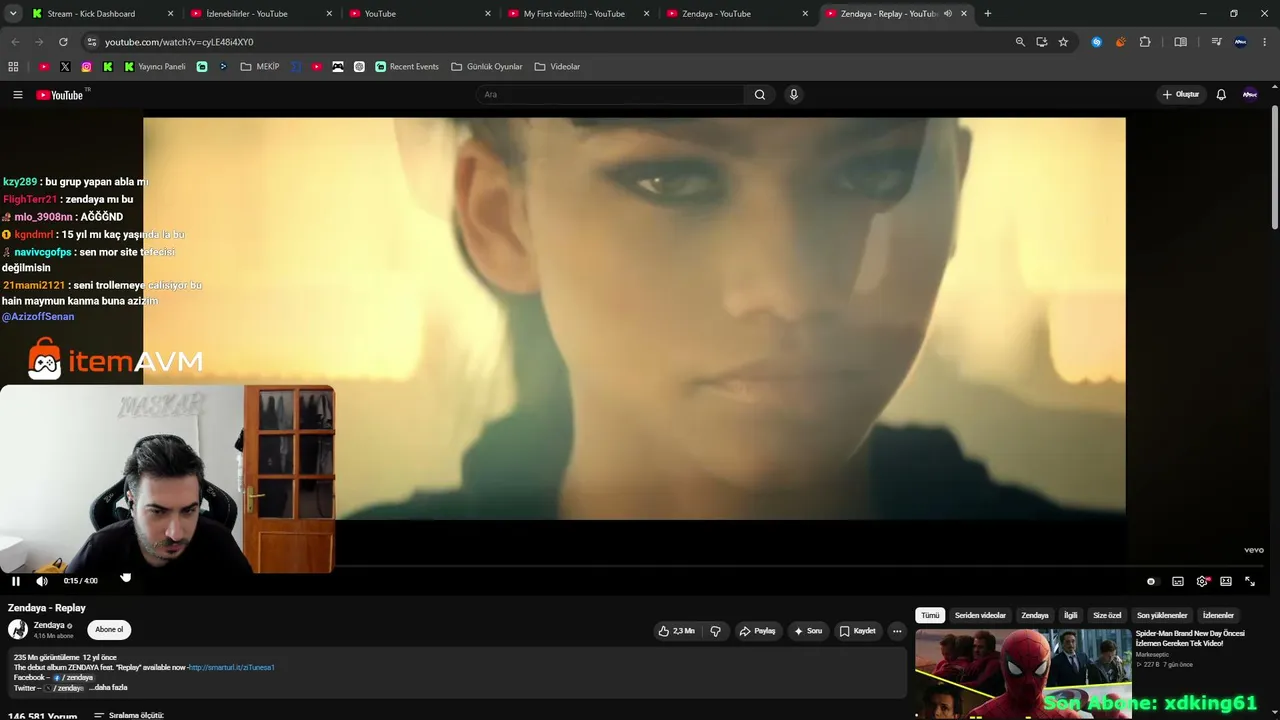Open the Sıralama ölçütü sort dropdown

pyautogui.click(x=129, y=716)
